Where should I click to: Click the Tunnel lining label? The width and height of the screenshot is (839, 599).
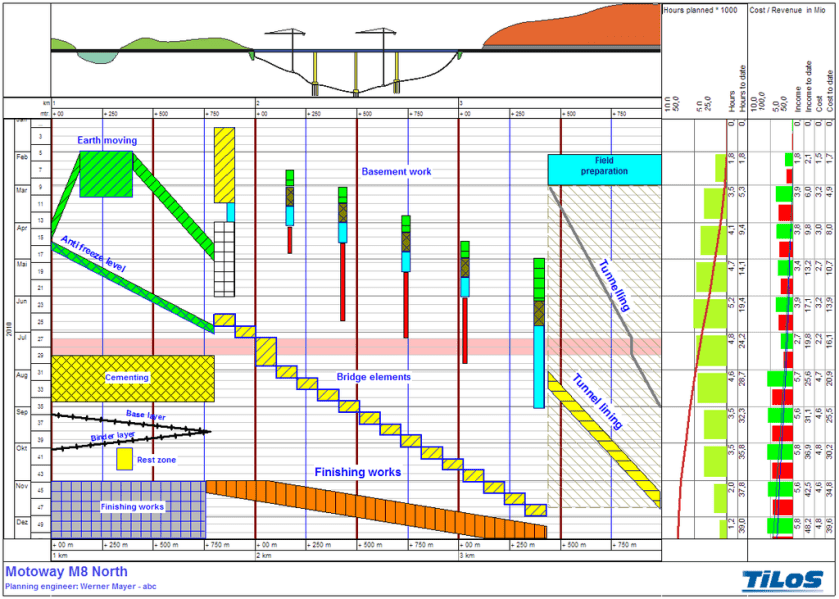pyautogui.click(x=597, y=402)
